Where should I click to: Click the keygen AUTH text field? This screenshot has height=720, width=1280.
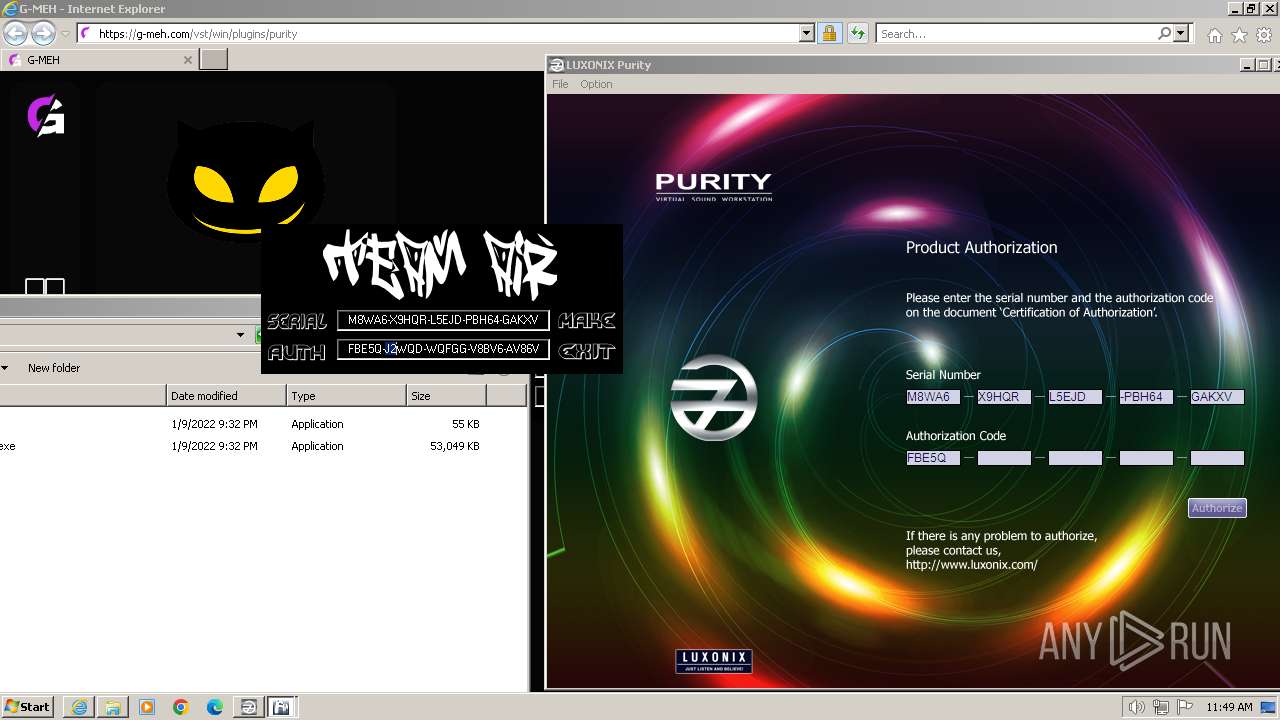pos(443,349)
